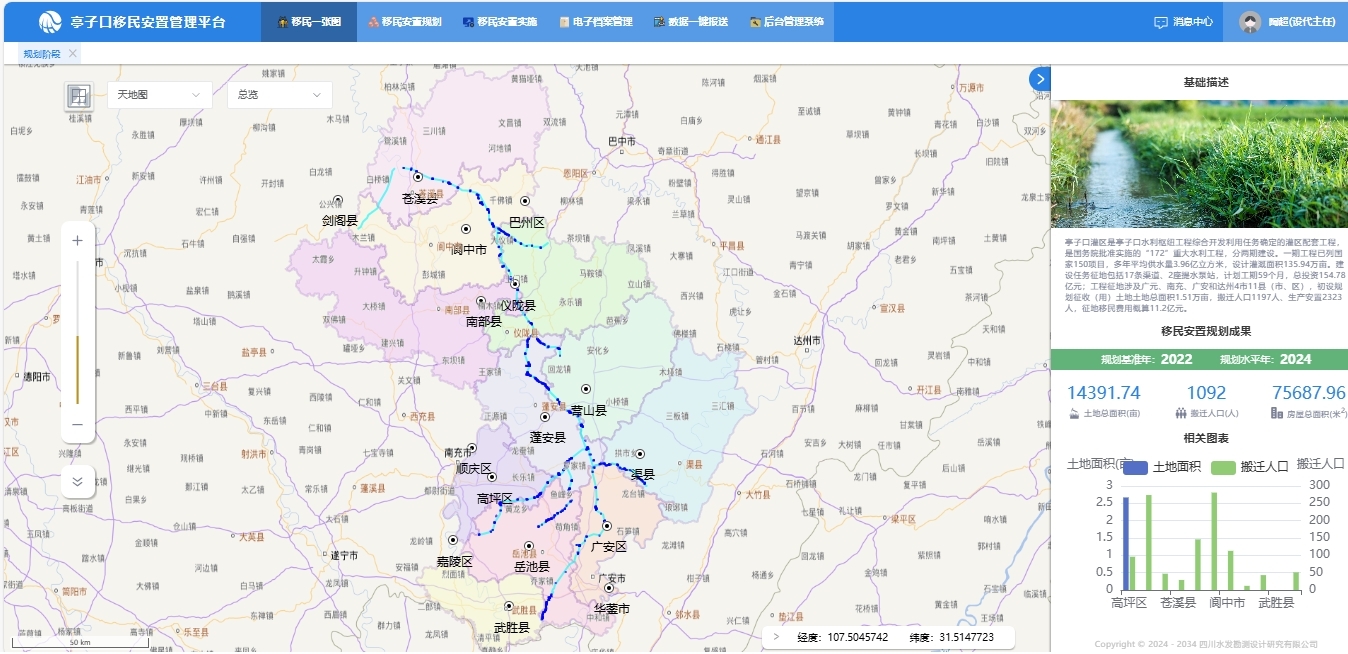Viewport: 1348px width, 654px height.
Task: Open the 消息中心 message center
Action: point(1183,22)
